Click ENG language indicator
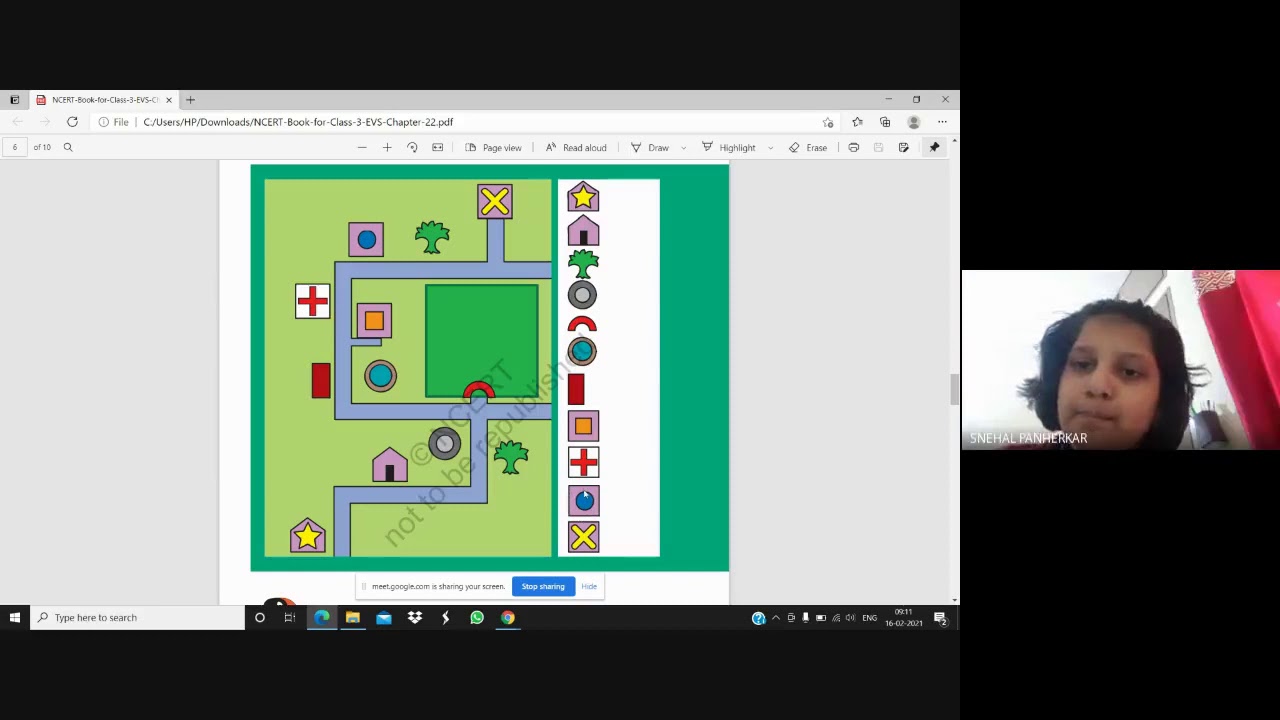 pyautogui.click(x=869, y=618)
